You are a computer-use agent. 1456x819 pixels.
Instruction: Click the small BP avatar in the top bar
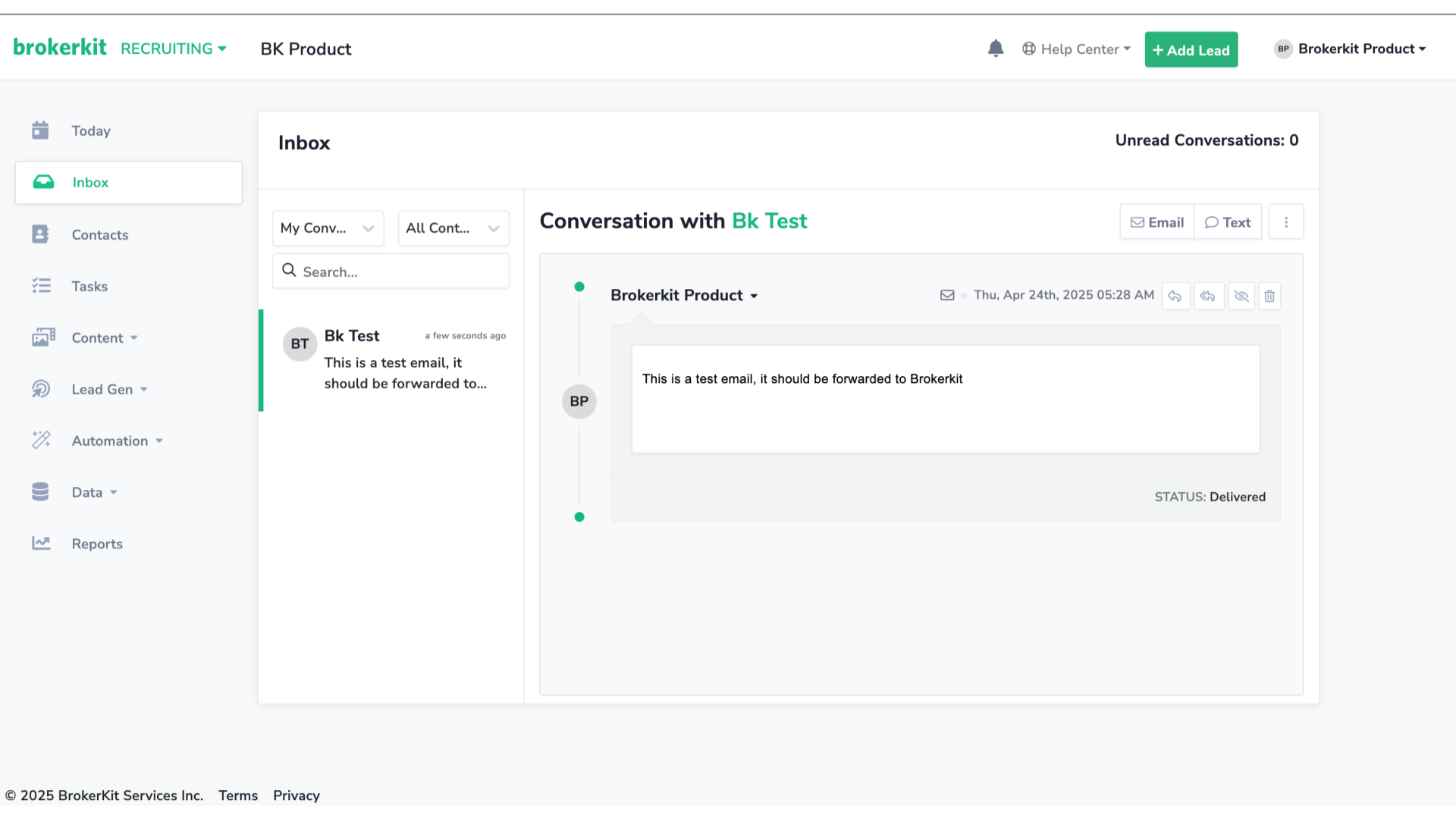[x=1283, y=49]
